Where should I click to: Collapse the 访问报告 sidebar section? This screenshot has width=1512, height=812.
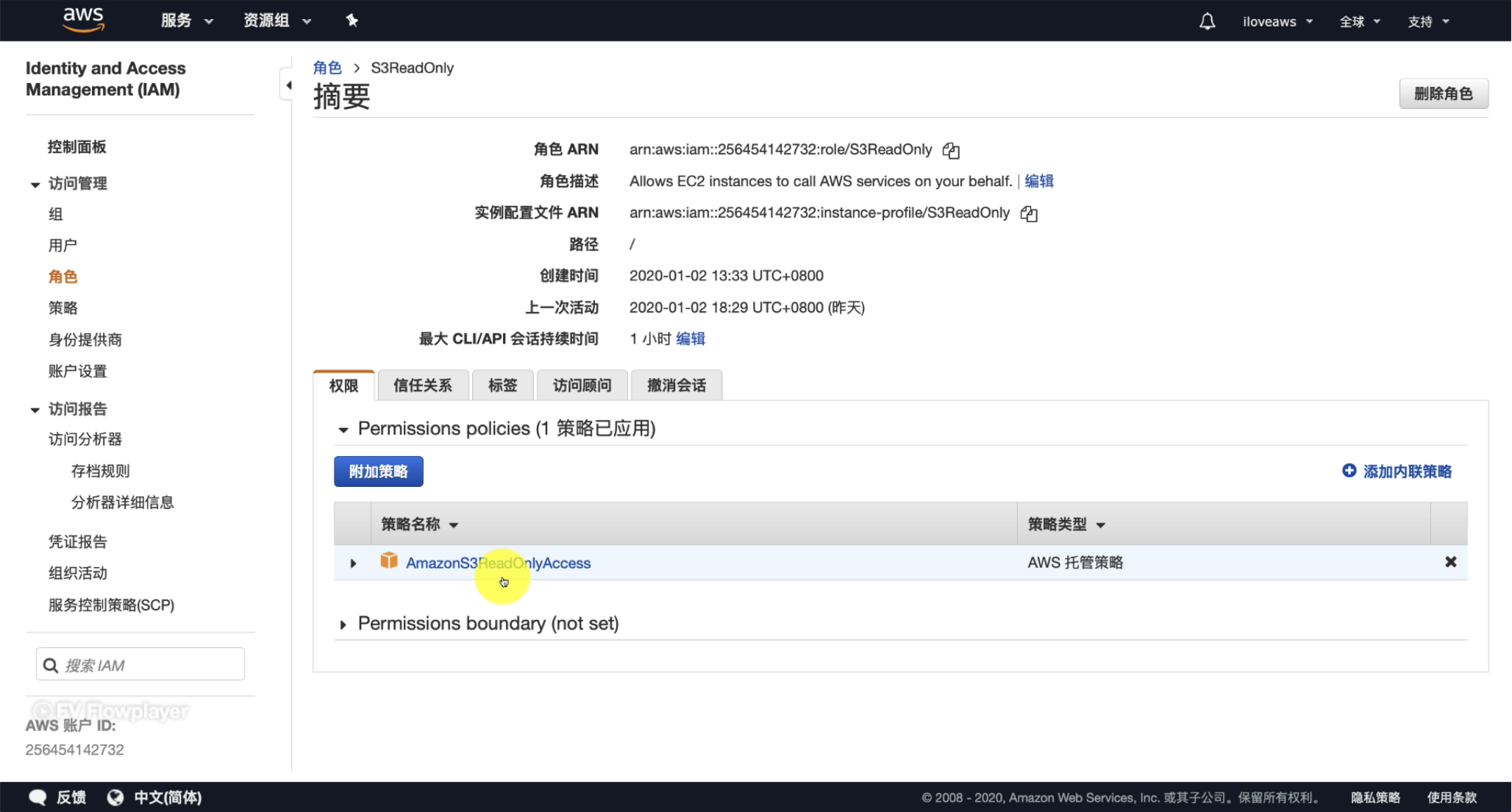pos(35,410)
